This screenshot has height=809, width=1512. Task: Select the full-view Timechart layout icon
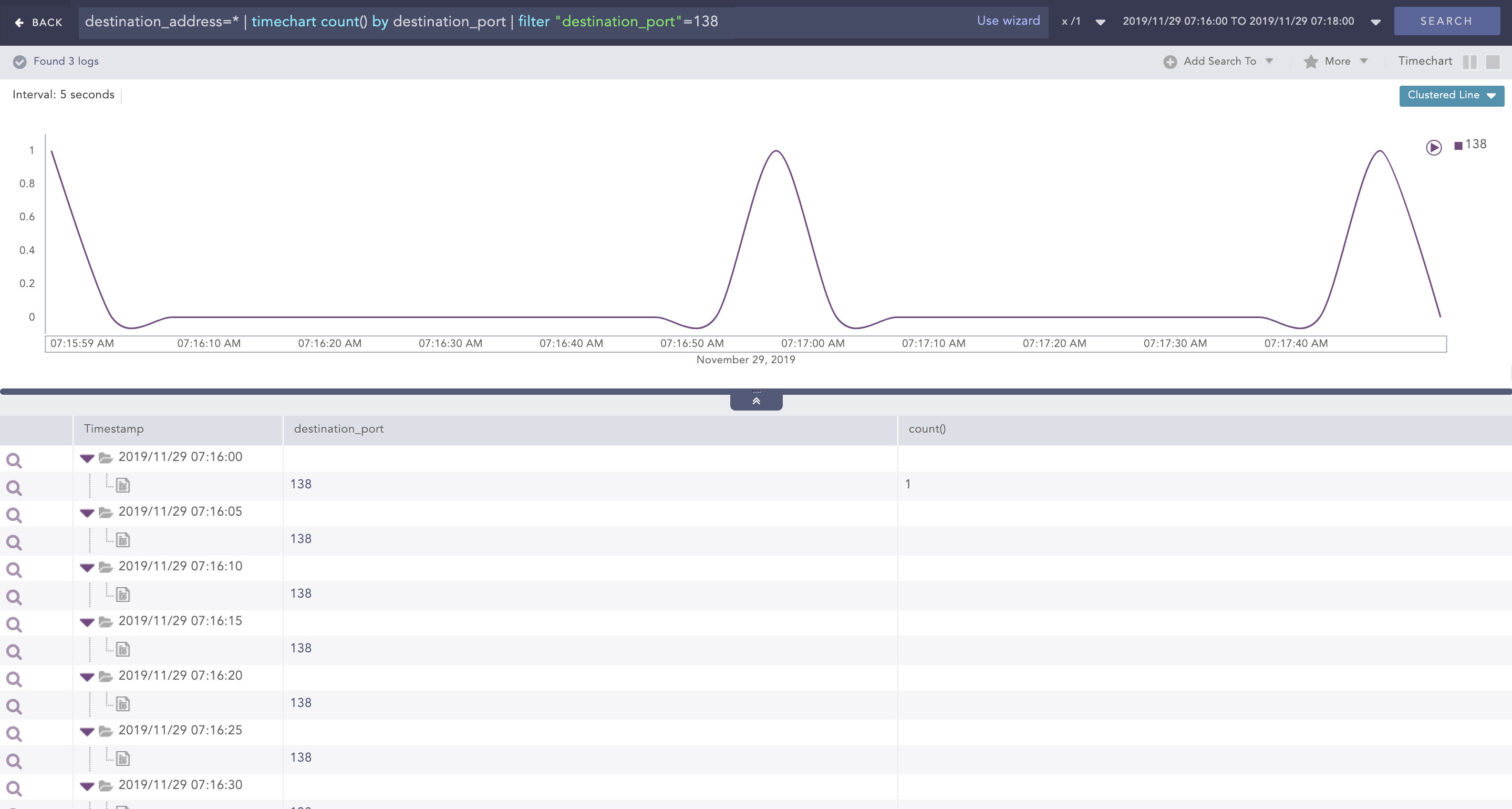(x=1494, y=61)
